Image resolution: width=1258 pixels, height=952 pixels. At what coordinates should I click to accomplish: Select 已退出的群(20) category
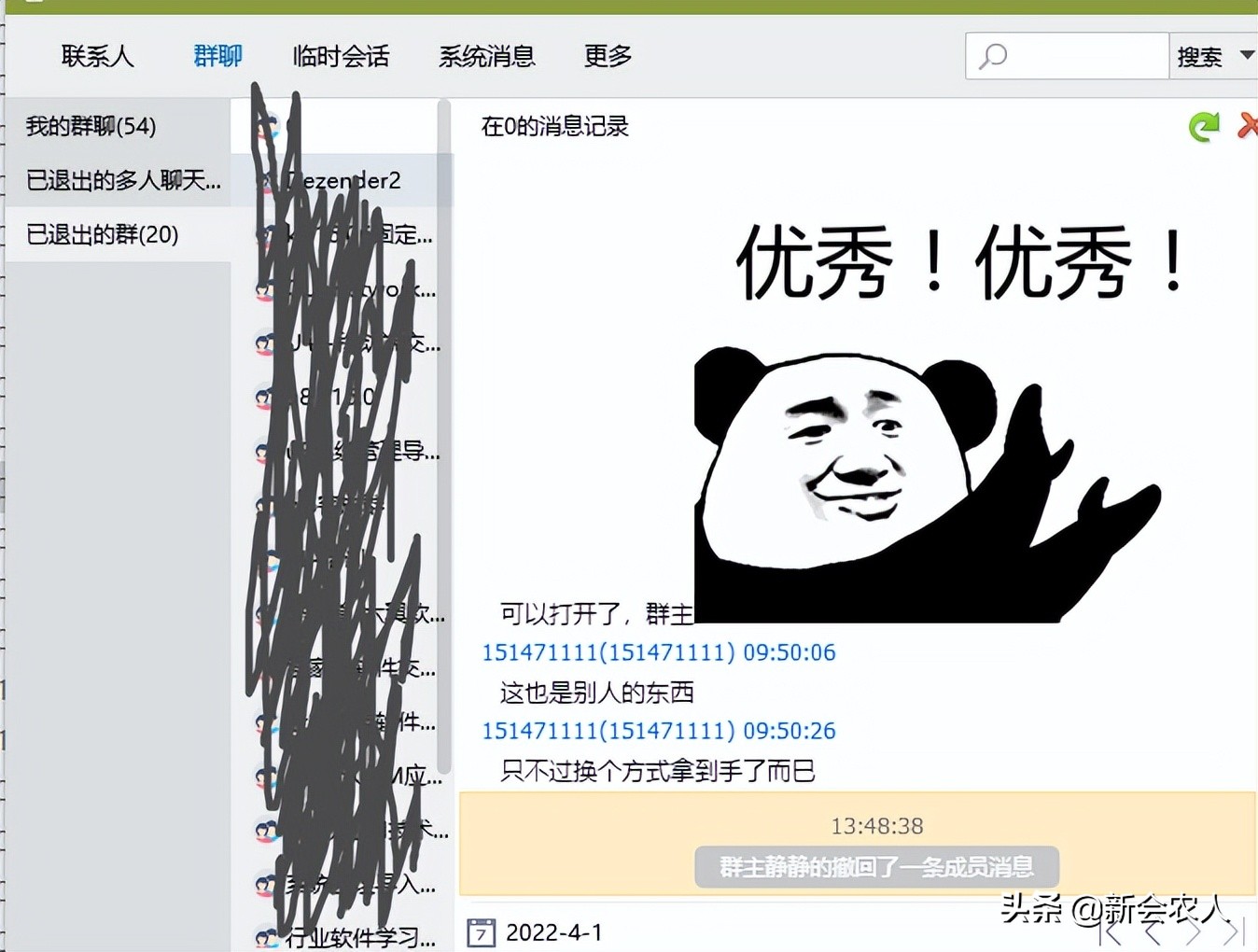pyautogui.click(x=119, y=234)
